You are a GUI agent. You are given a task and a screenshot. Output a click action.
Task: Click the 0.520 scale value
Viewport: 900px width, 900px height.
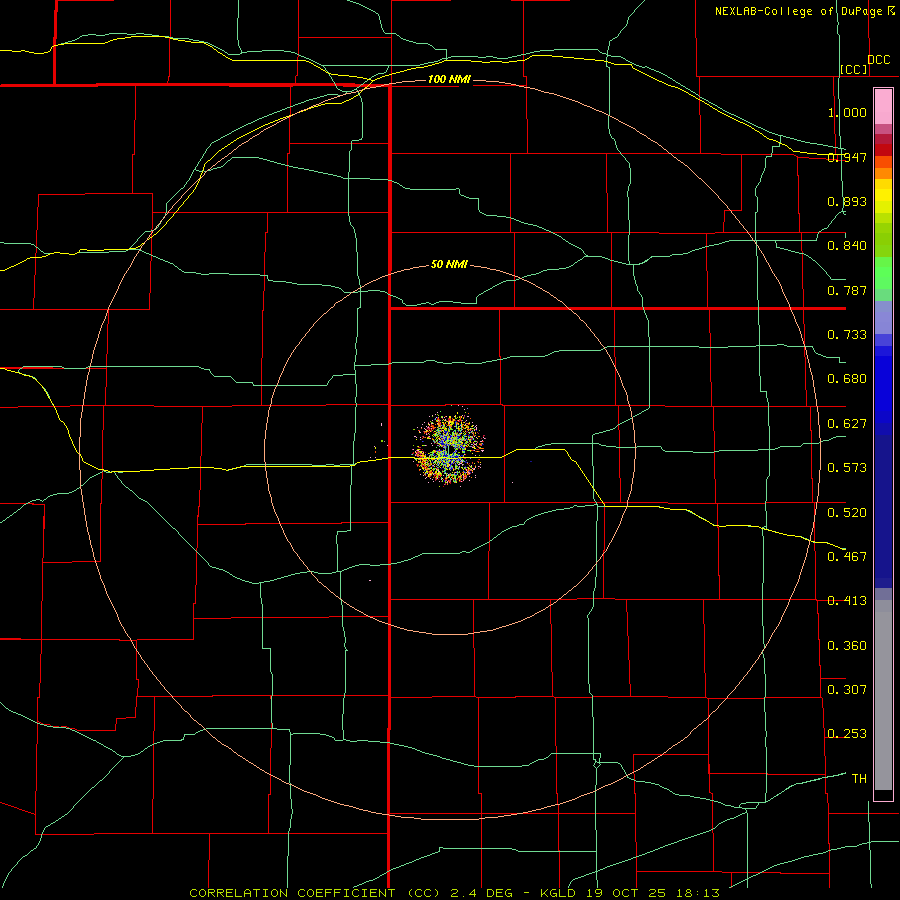(x=847, y=513)
